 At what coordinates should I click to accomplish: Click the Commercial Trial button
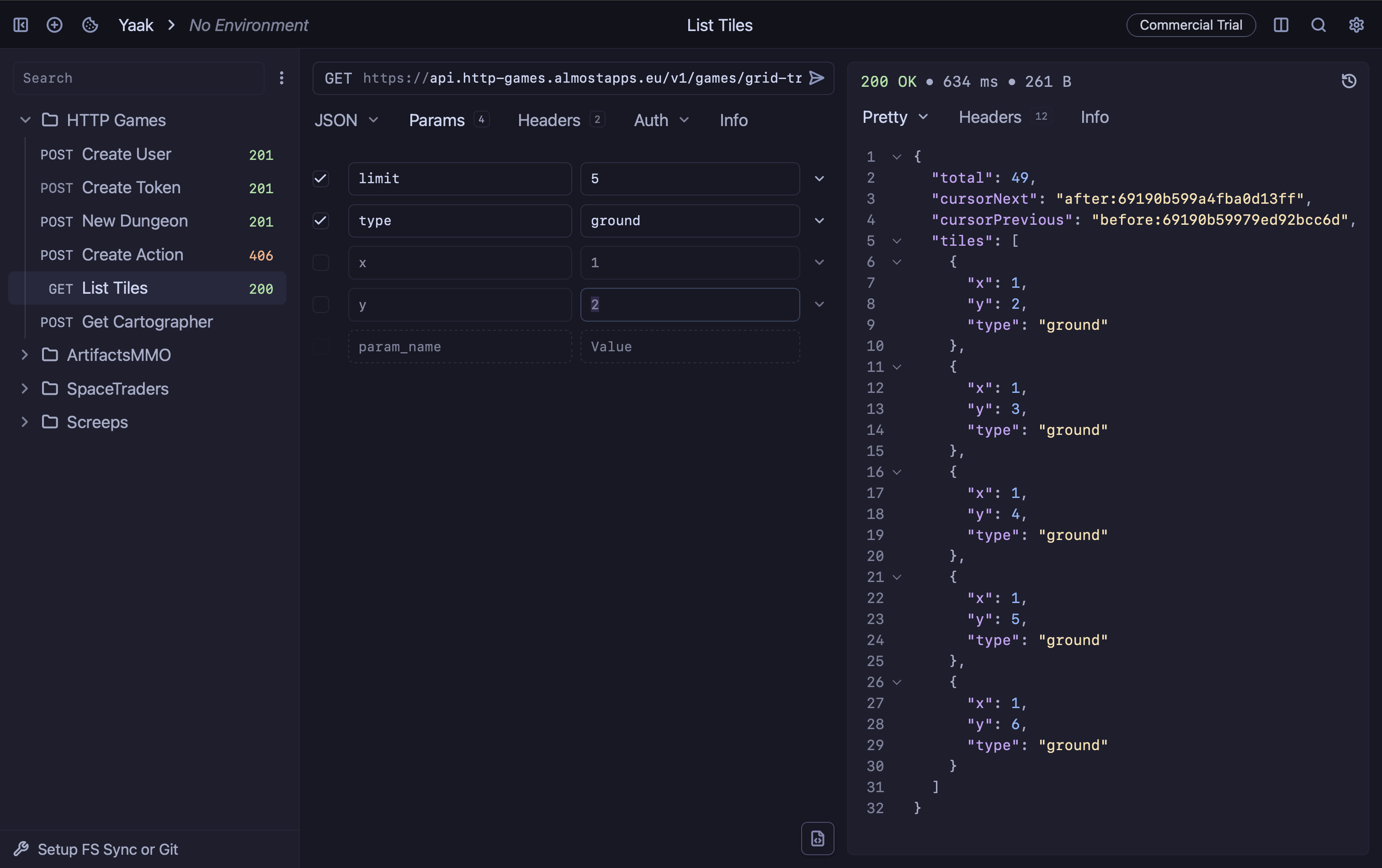pyautogui.click(x=1191, y=25)
